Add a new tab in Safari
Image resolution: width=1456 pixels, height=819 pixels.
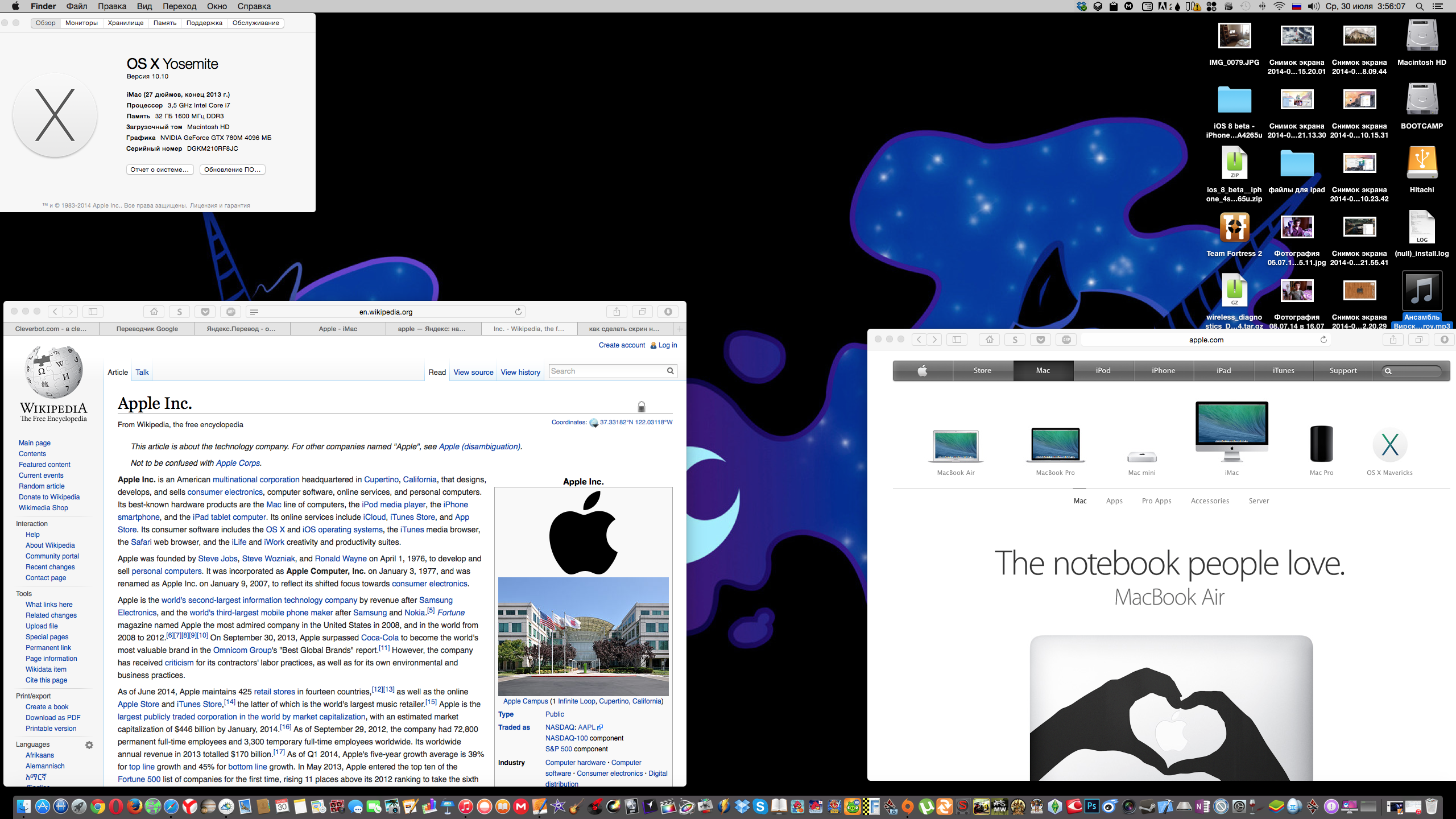(680, 329)
